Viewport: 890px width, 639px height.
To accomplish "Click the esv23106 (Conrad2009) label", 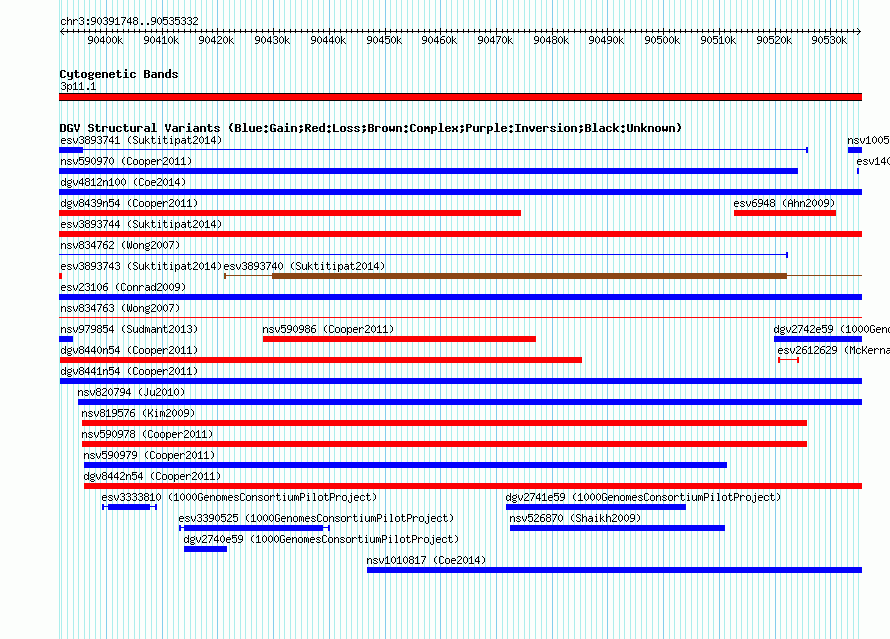I will pyautogui.click(x=123, y=287).
